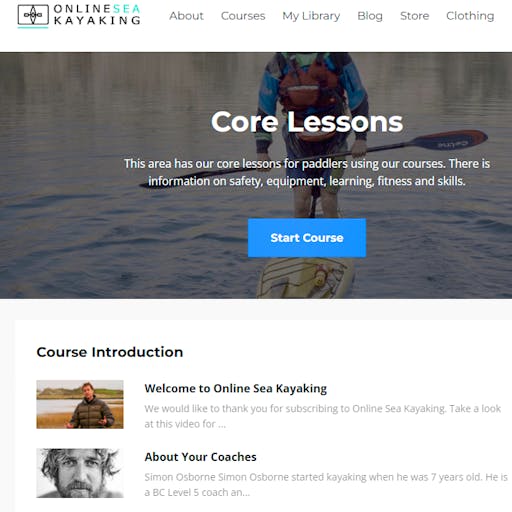Click the Online Sea Kayaking logo text

point(97,15)
